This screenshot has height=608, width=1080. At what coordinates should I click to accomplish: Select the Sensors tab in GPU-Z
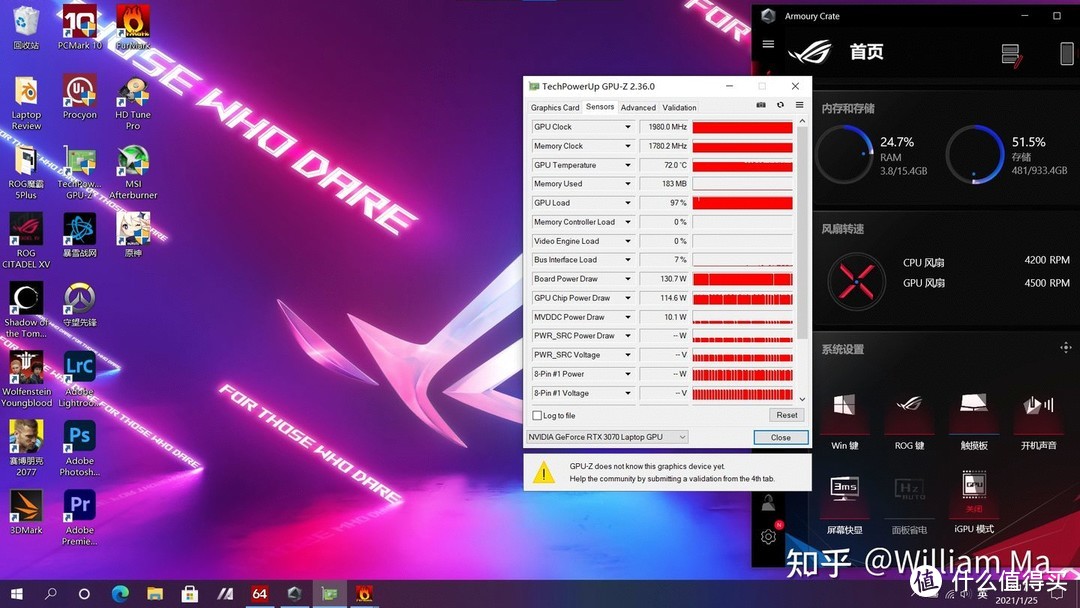(x=599, y=107)
